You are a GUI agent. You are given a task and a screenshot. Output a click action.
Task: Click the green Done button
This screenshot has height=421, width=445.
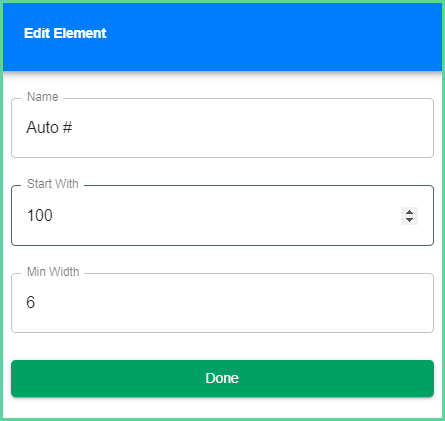click(222, 378)
